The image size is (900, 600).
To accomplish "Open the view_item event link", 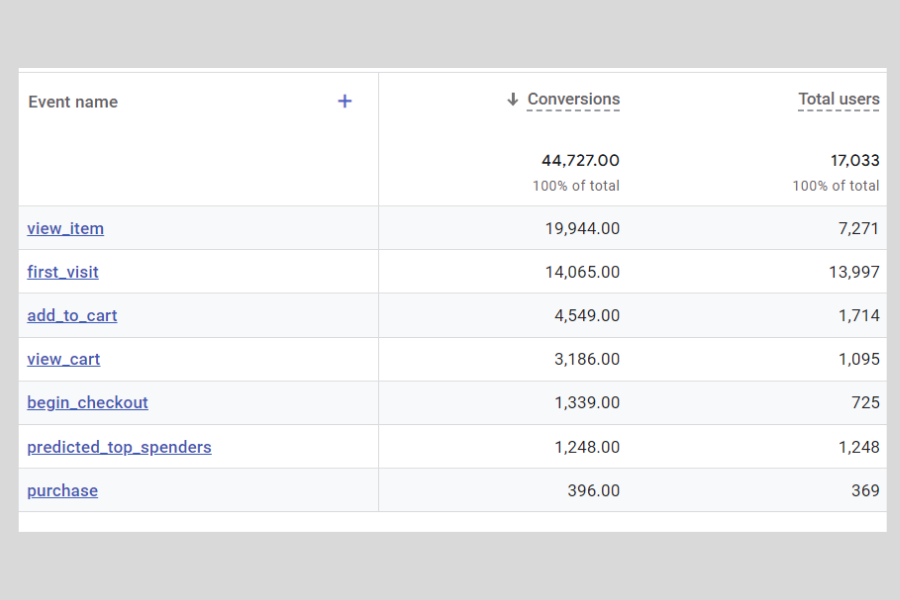I will click(65, 228).
